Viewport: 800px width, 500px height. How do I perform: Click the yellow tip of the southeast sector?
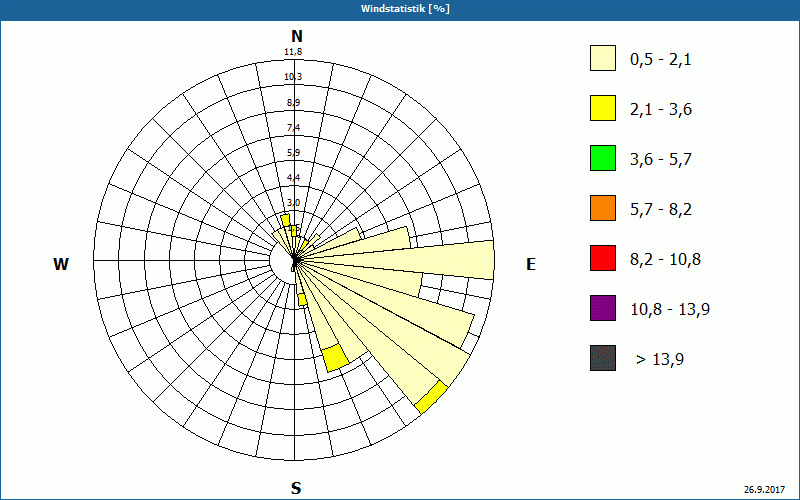[x=431, y=397]
